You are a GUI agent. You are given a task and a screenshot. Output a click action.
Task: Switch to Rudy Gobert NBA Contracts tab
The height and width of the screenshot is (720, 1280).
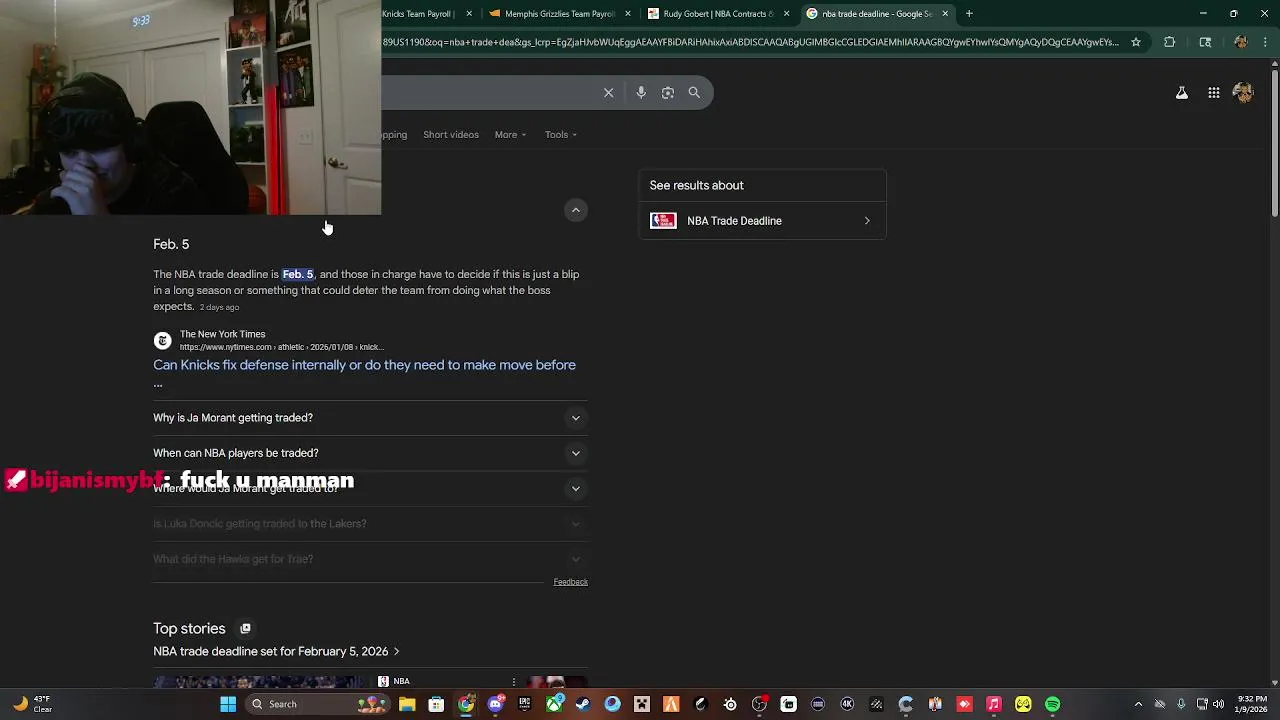(x=714, y=14)
